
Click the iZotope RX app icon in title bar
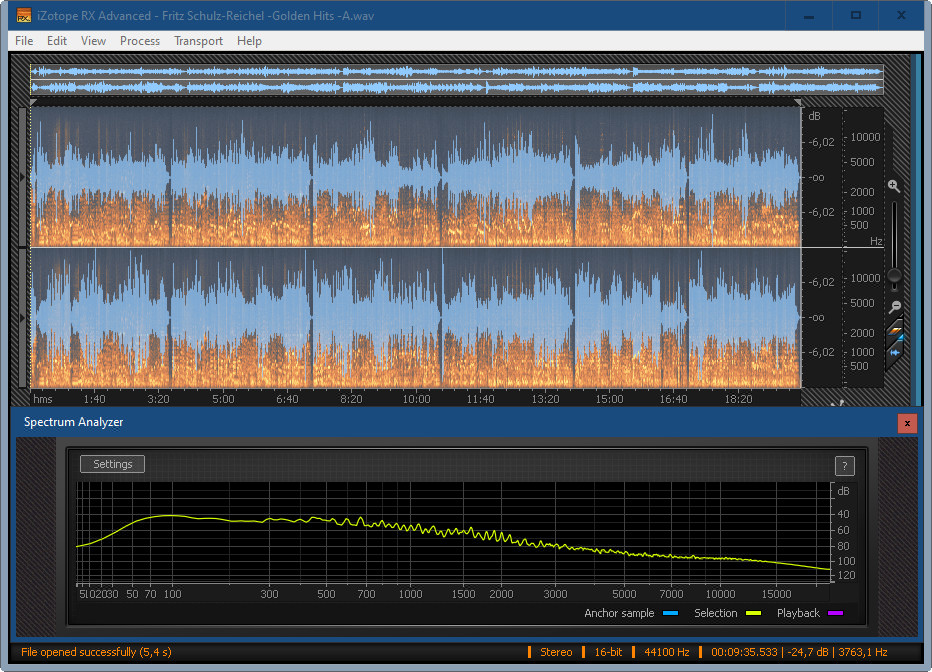point(24,15)
